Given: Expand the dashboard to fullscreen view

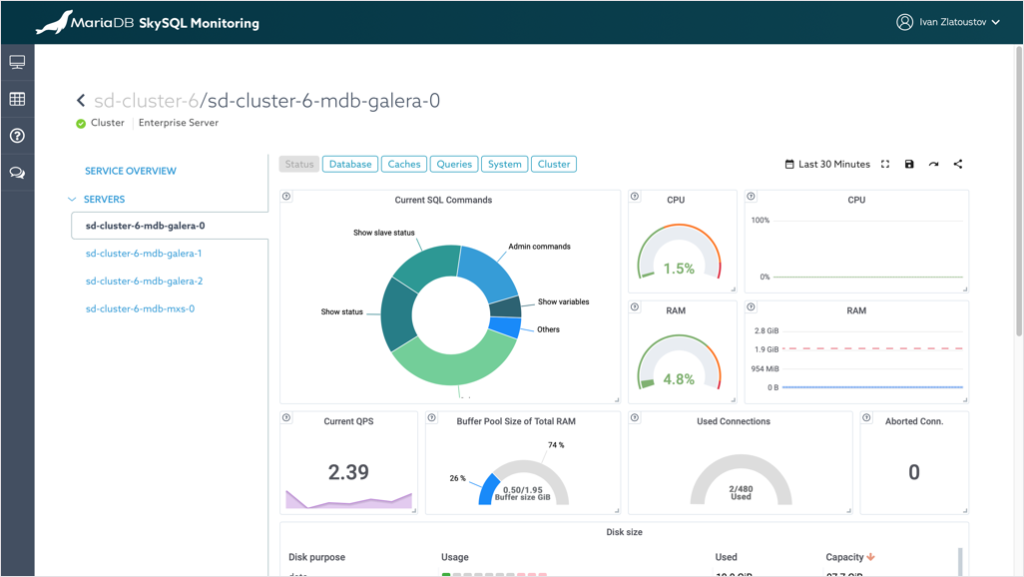Looking at the screenshot, I should [884, 163].
